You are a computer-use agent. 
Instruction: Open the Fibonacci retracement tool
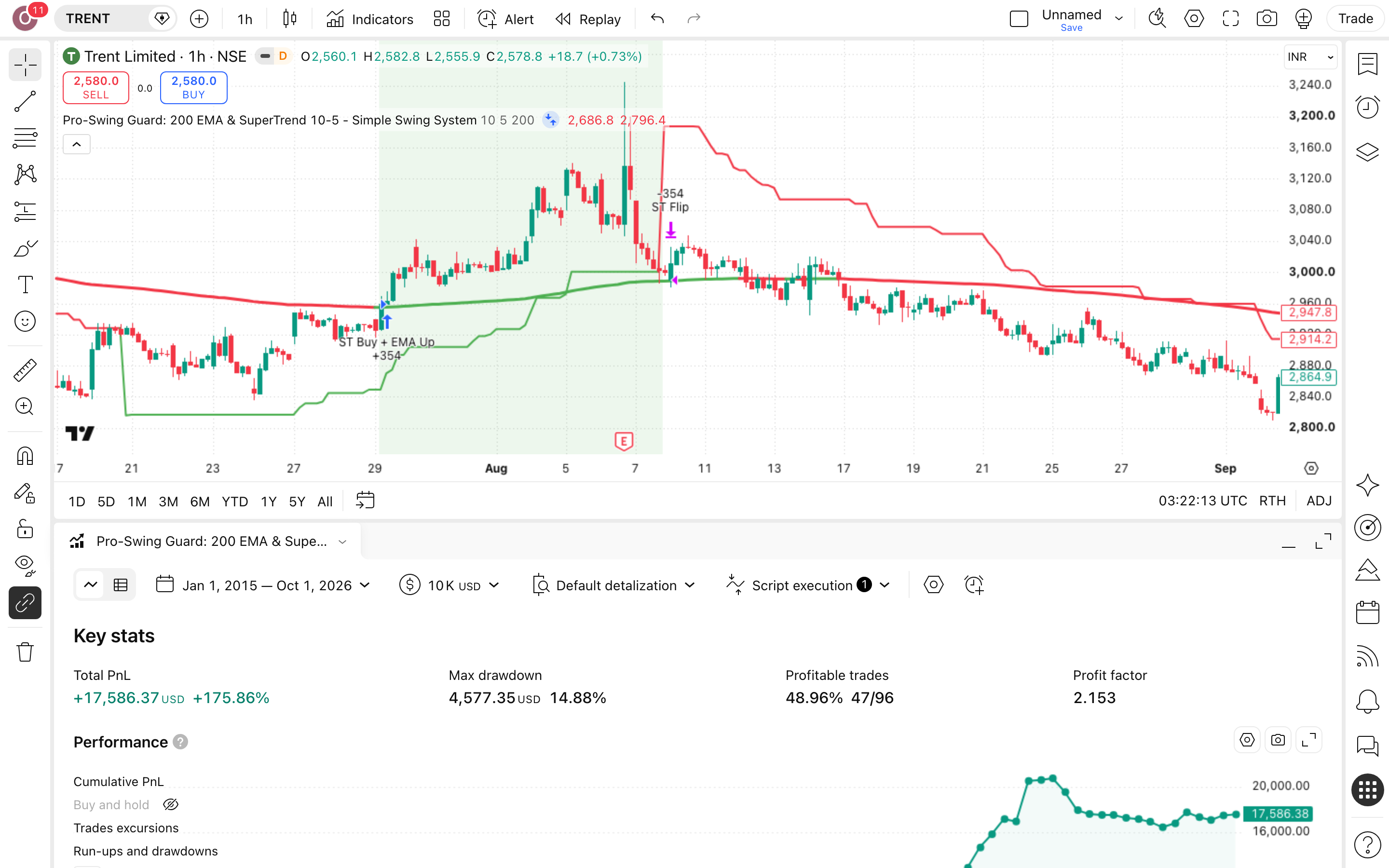coord(25,138)
